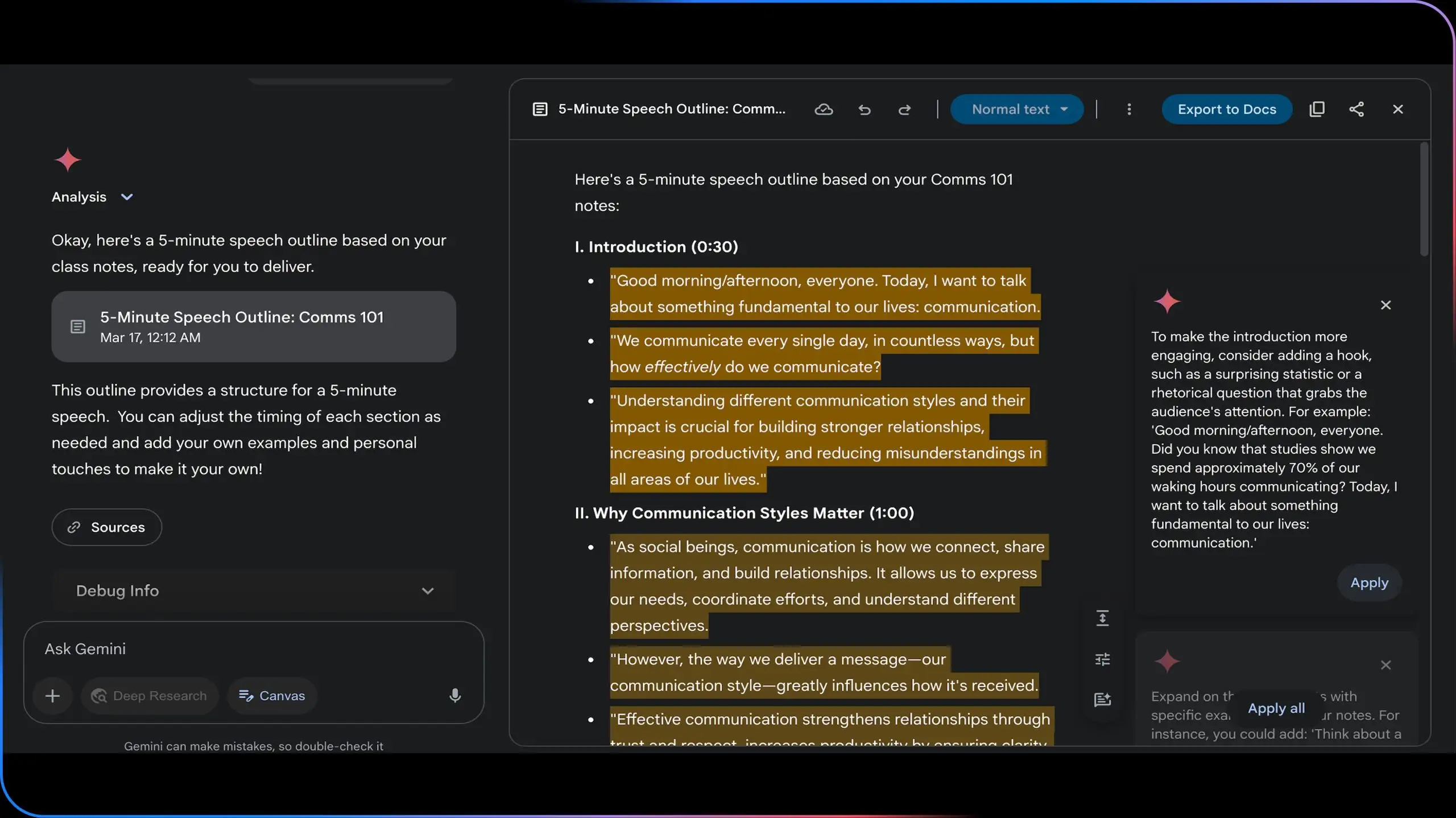Apply the introduction hook suggestion
The height and width of the screenshot is (818, 1456).
[1370, 582]
